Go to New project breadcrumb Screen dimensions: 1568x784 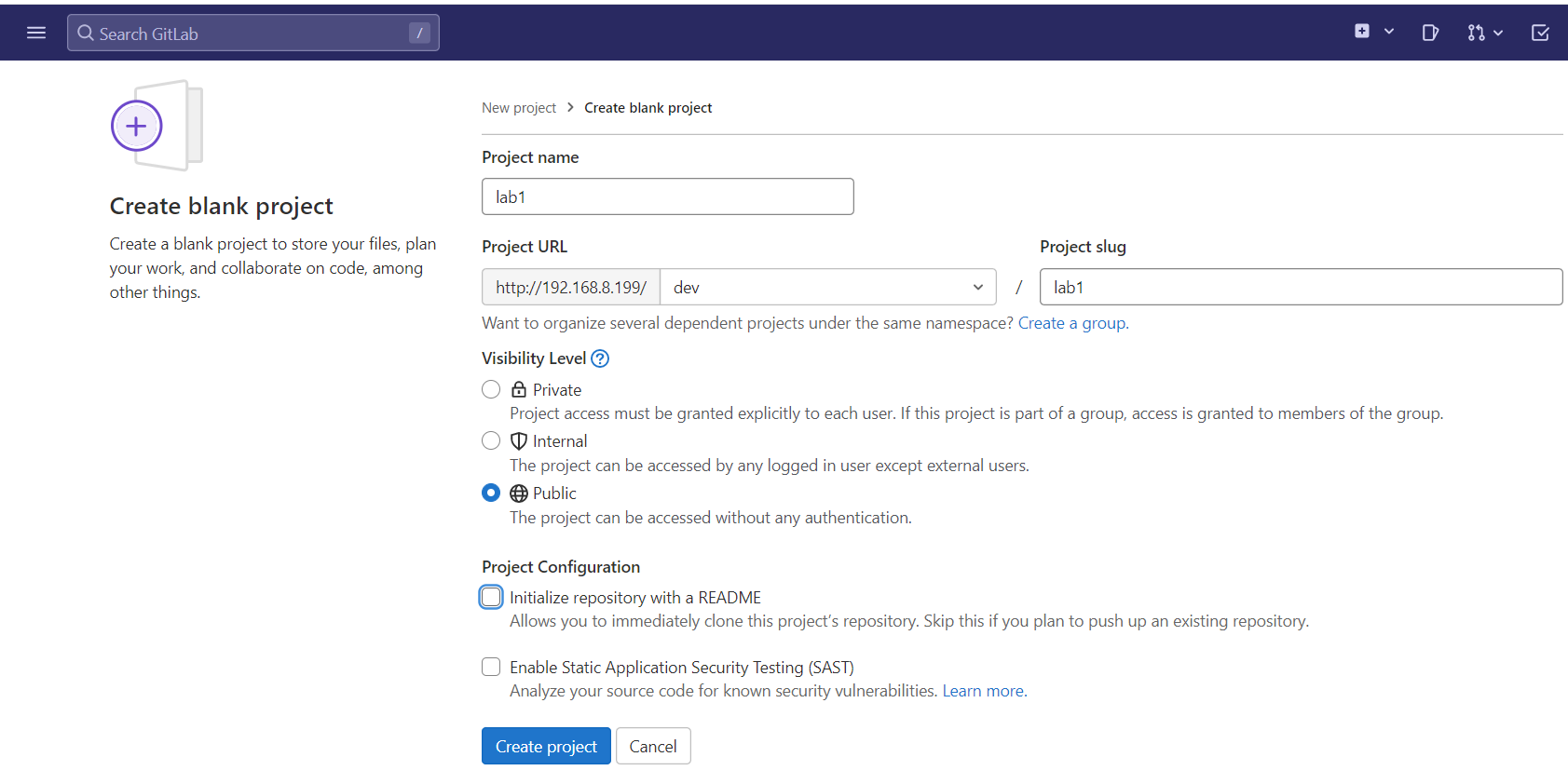[x=519, y=108]
